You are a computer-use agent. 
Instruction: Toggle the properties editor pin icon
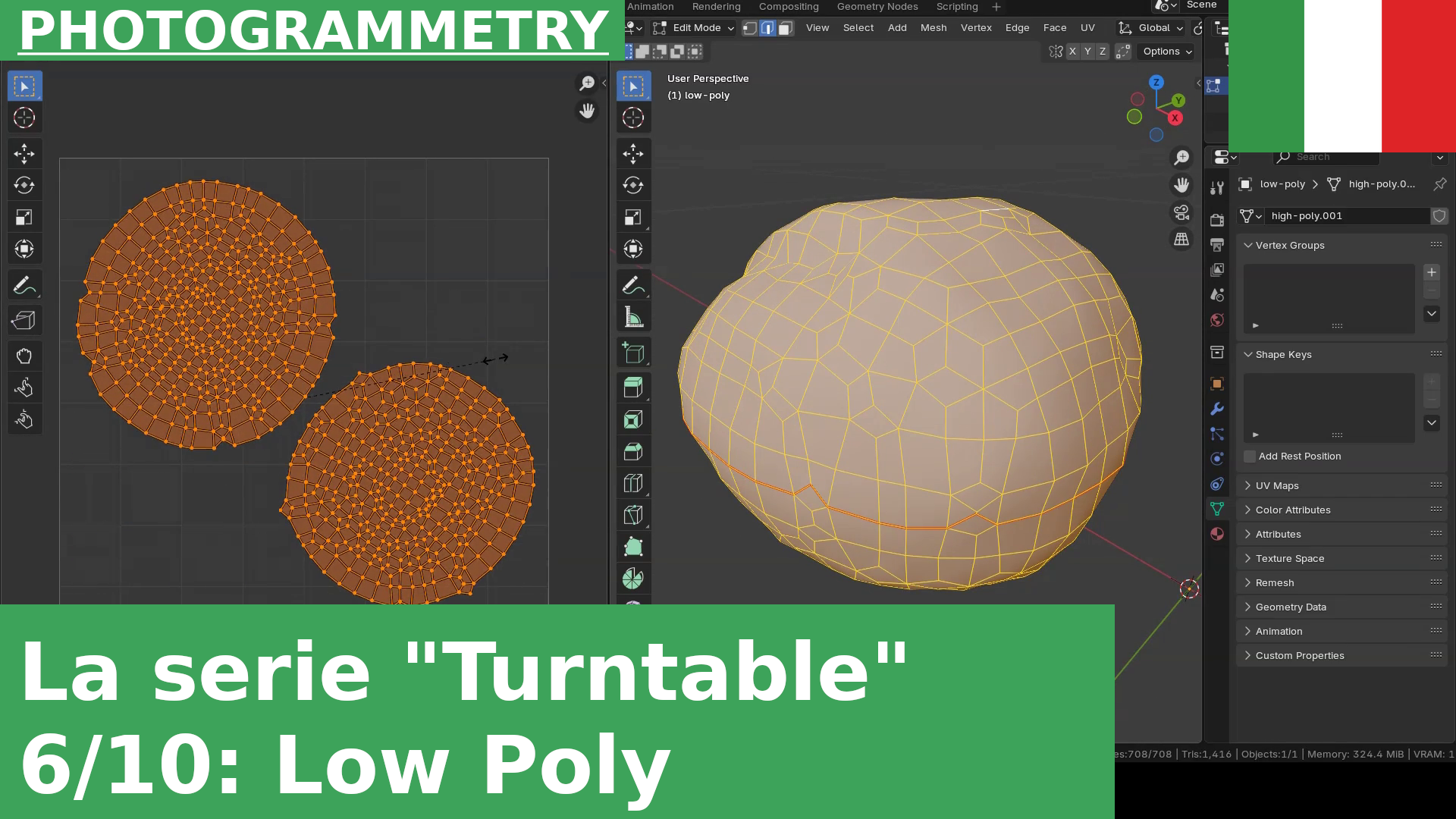click(x=1439, y=184)
